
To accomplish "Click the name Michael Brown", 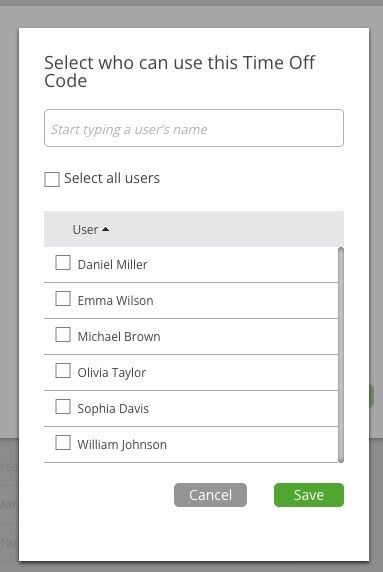I will click(x=119, y=336).
